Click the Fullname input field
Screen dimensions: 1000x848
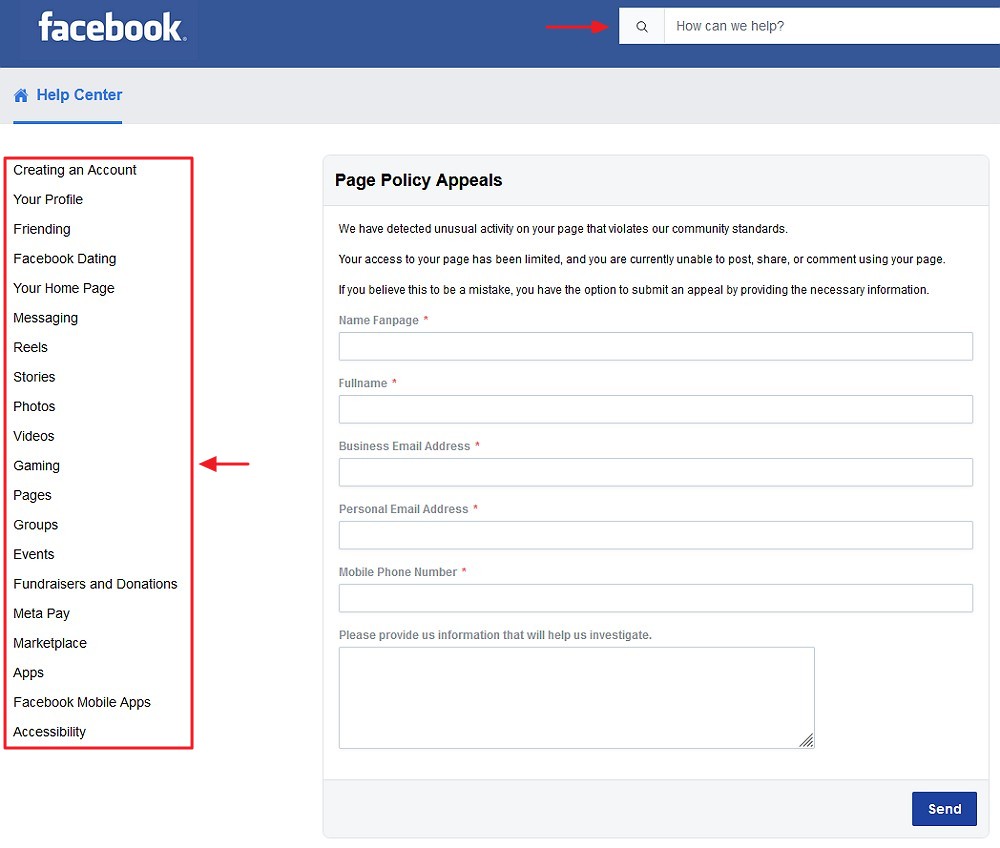(x=656, y=409)
